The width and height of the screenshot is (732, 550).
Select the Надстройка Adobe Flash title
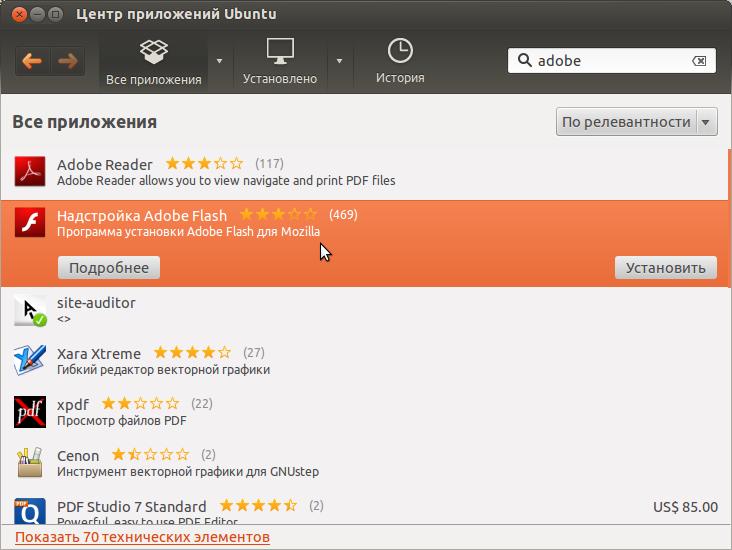[x=142, y=216]
